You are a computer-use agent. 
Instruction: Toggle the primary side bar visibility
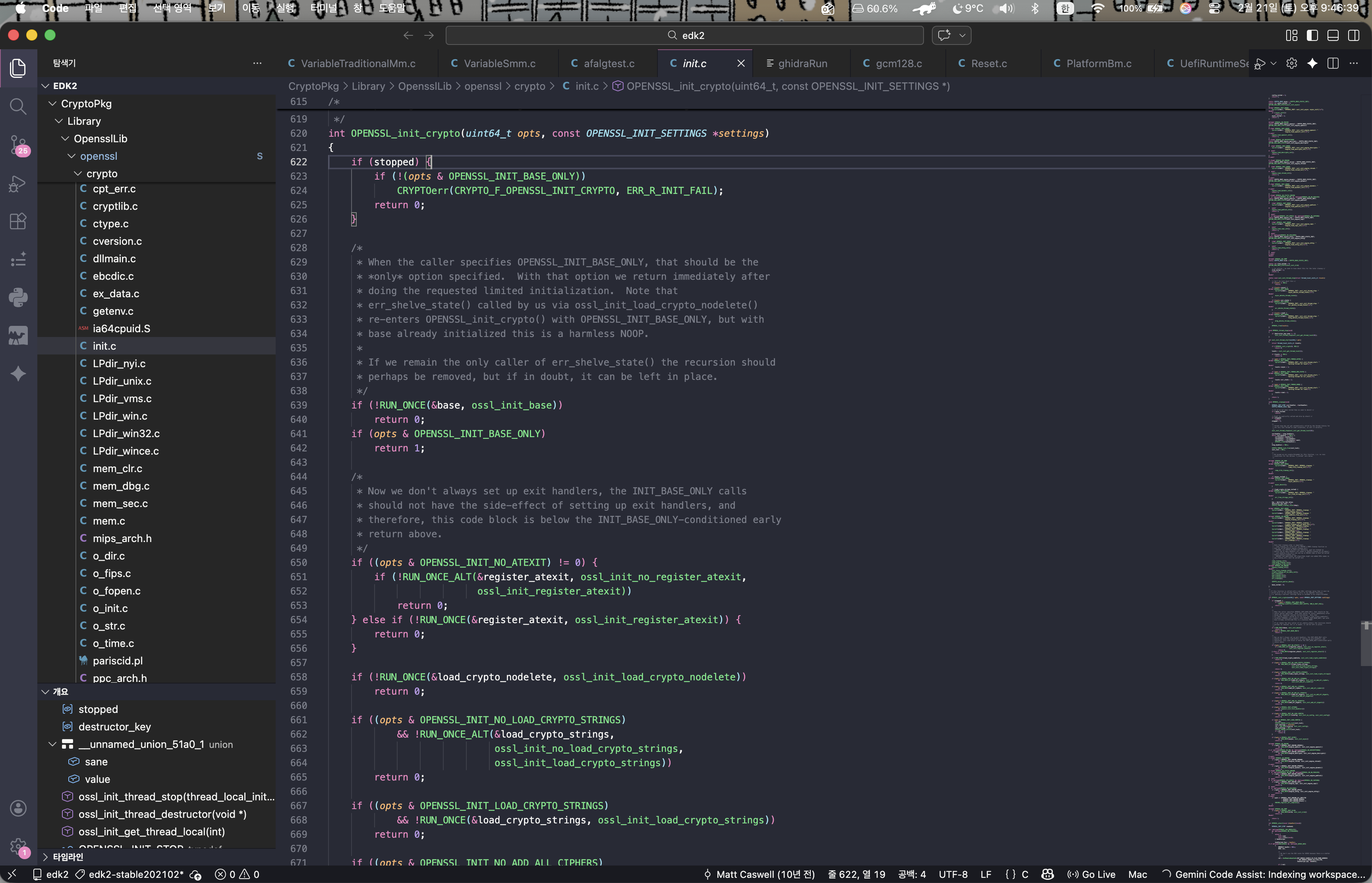(1312, 35)
